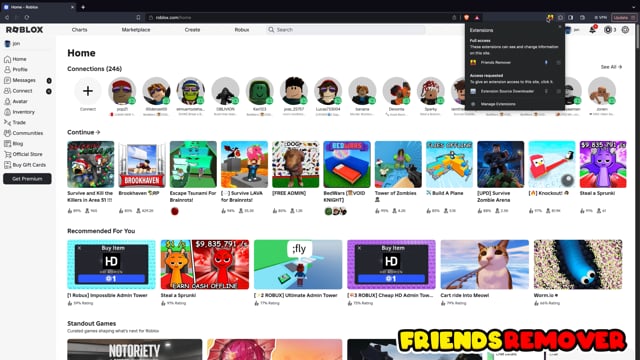Open a new browser tab

[x=83, y=7]
